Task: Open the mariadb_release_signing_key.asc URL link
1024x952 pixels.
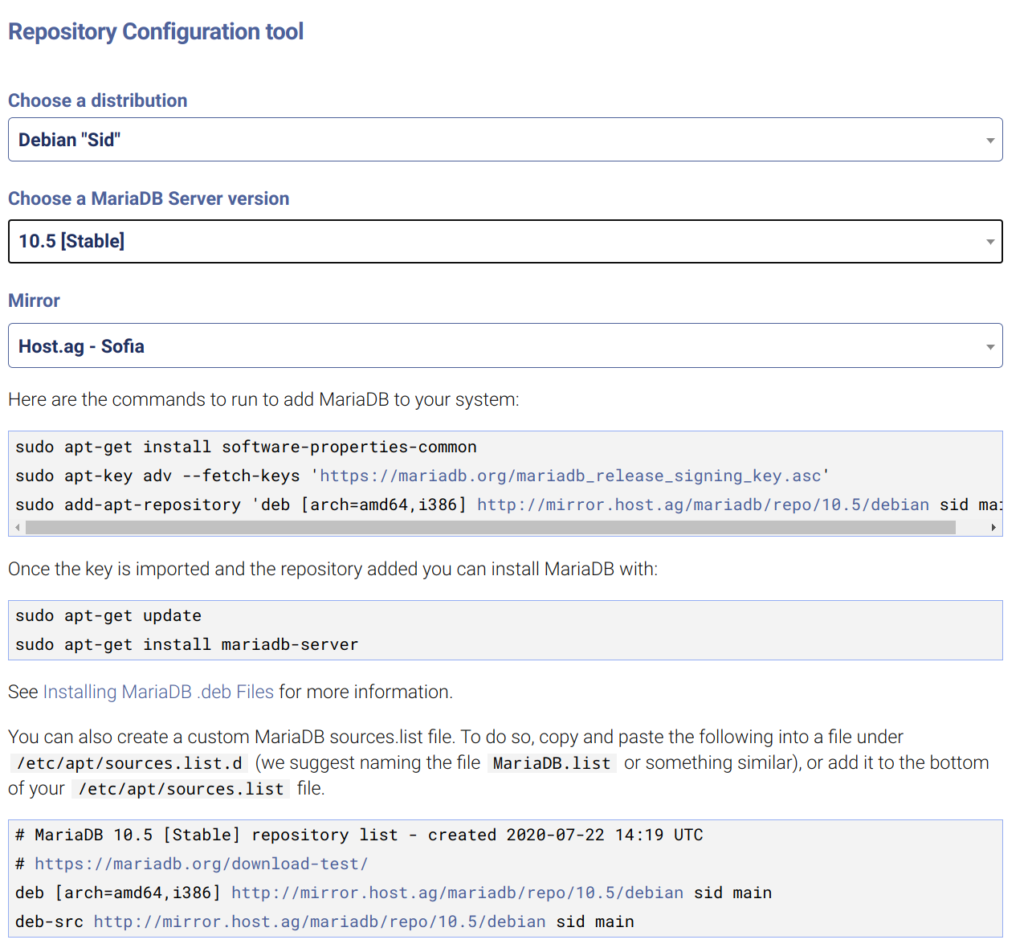Action: click(569, 476)
